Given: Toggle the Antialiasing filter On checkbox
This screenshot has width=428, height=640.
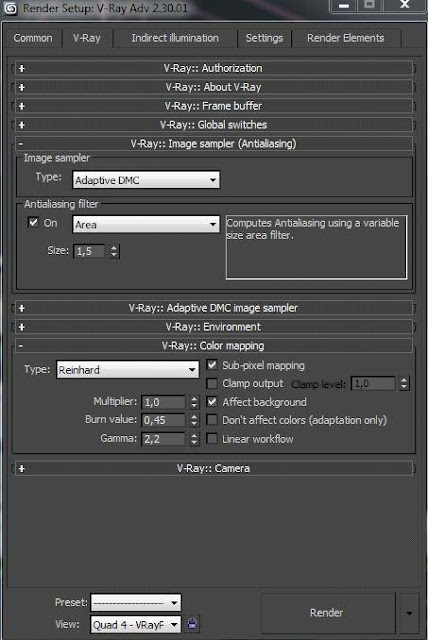Looking at the screenshot, I should click(x=33, y=222).
